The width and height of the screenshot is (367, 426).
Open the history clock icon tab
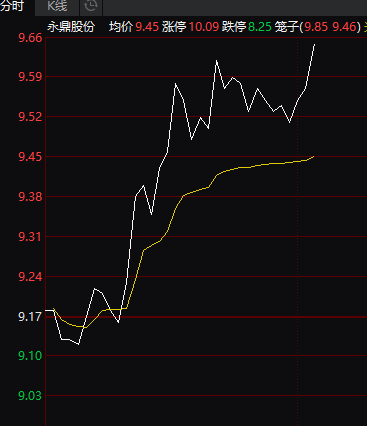91,7
